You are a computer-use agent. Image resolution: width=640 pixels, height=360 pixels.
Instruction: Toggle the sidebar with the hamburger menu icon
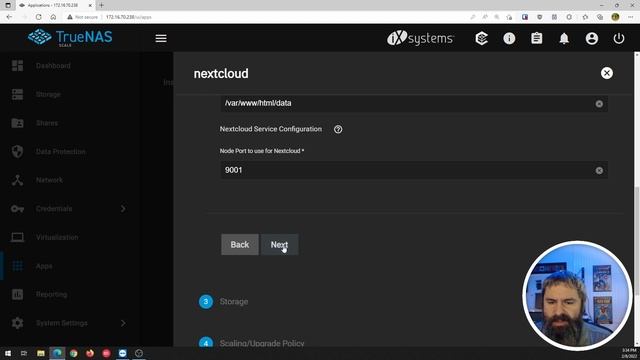pyautogui.click(x=161, y=38)
